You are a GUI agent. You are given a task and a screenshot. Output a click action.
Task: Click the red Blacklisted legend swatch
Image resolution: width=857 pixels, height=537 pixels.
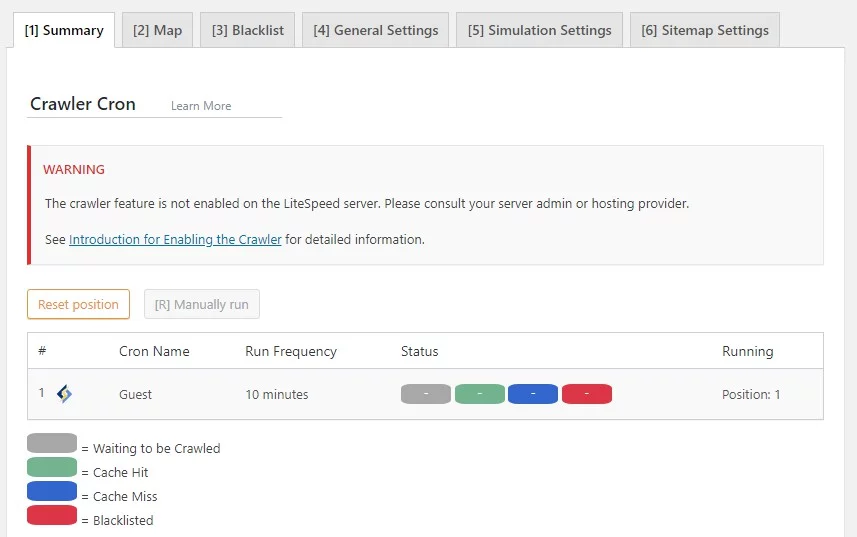pos(52,515)
